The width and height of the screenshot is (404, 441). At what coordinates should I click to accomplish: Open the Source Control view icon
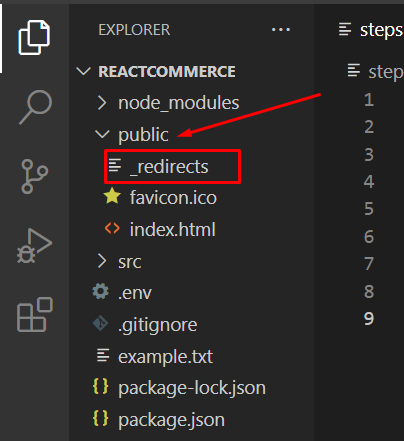(x=34, y=176)
